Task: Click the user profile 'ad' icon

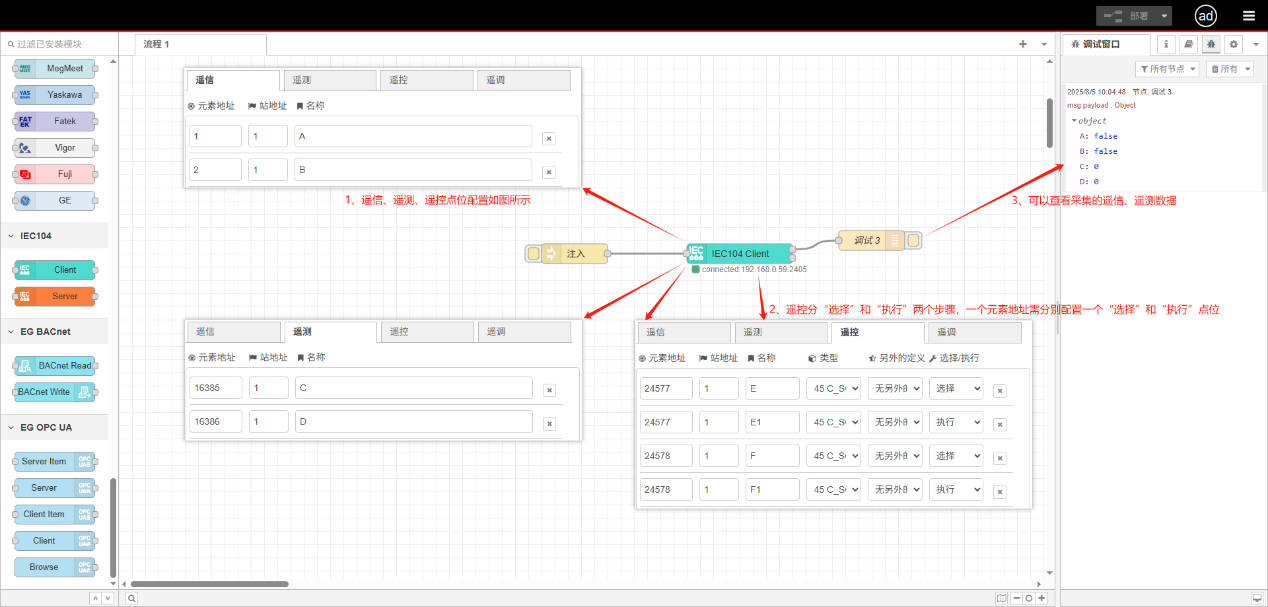Action: 1206,16
